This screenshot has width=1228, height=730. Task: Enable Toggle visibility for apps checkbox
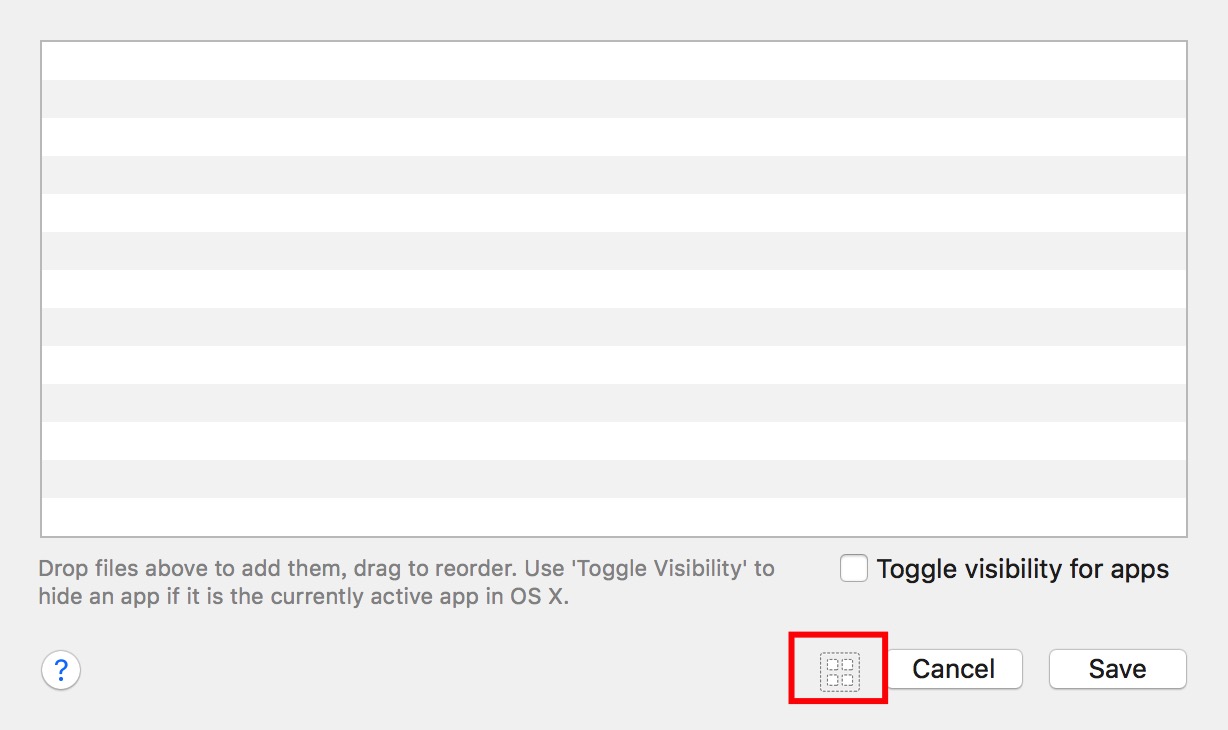[x=854, y=569]
